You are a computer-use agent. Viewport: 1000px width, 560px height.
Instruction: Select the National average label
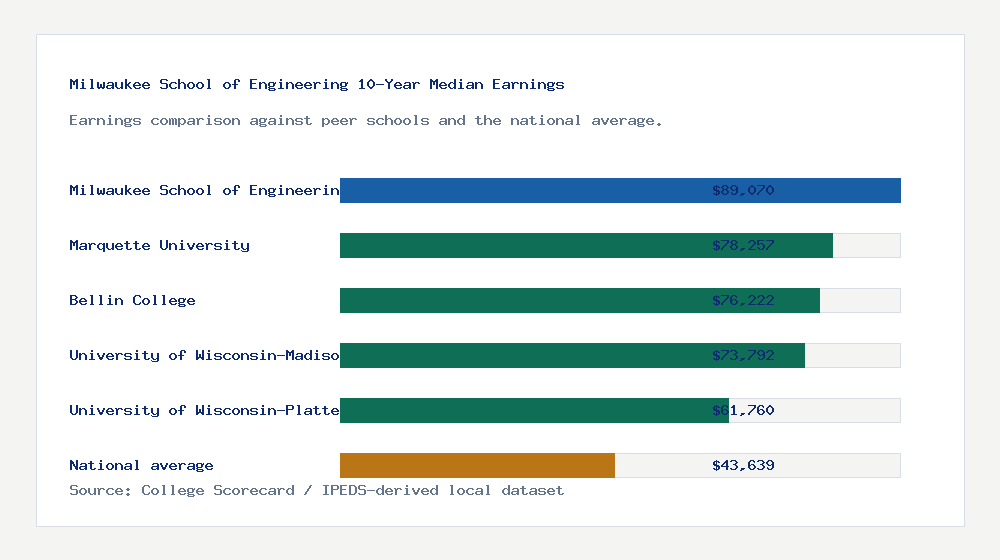(141, 466)
